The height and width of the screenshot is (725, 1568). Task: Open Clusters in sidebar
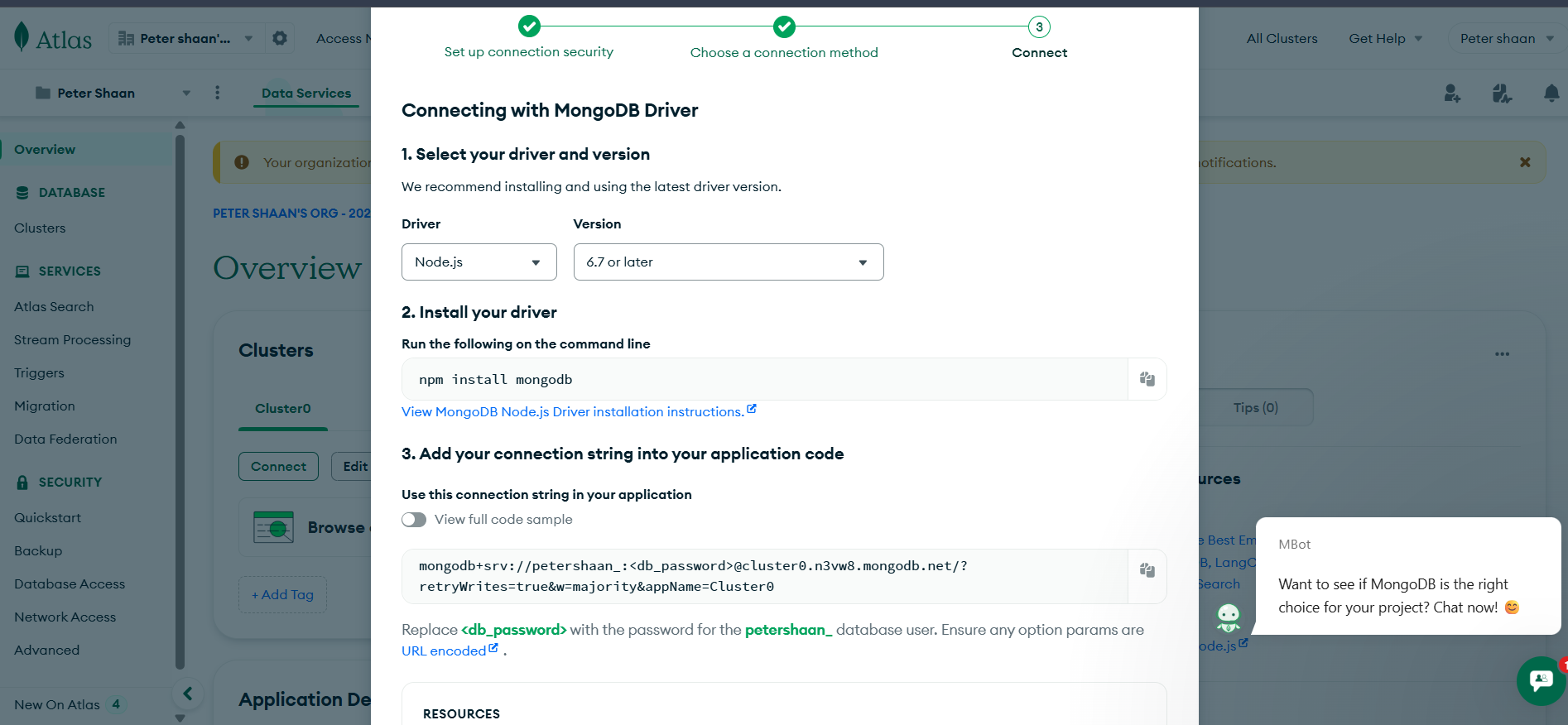(40, 228)
